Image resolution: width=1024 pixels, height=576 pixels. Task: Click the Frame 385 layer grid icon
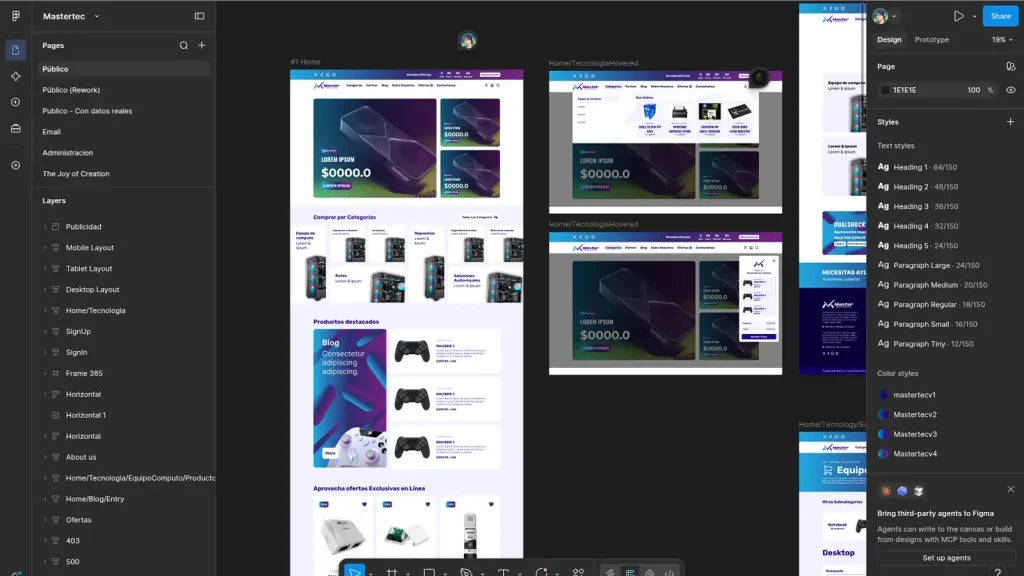(56, 374)
